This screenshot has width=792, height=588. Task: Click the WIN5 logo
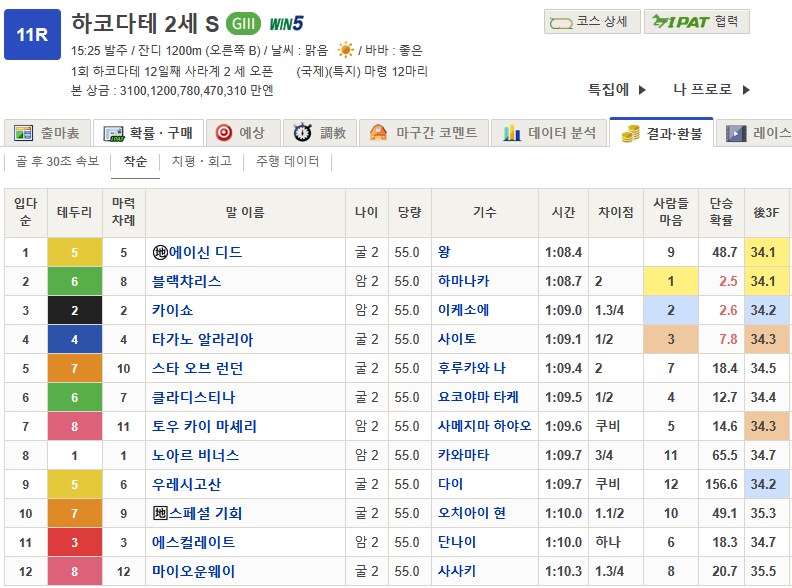286,24
